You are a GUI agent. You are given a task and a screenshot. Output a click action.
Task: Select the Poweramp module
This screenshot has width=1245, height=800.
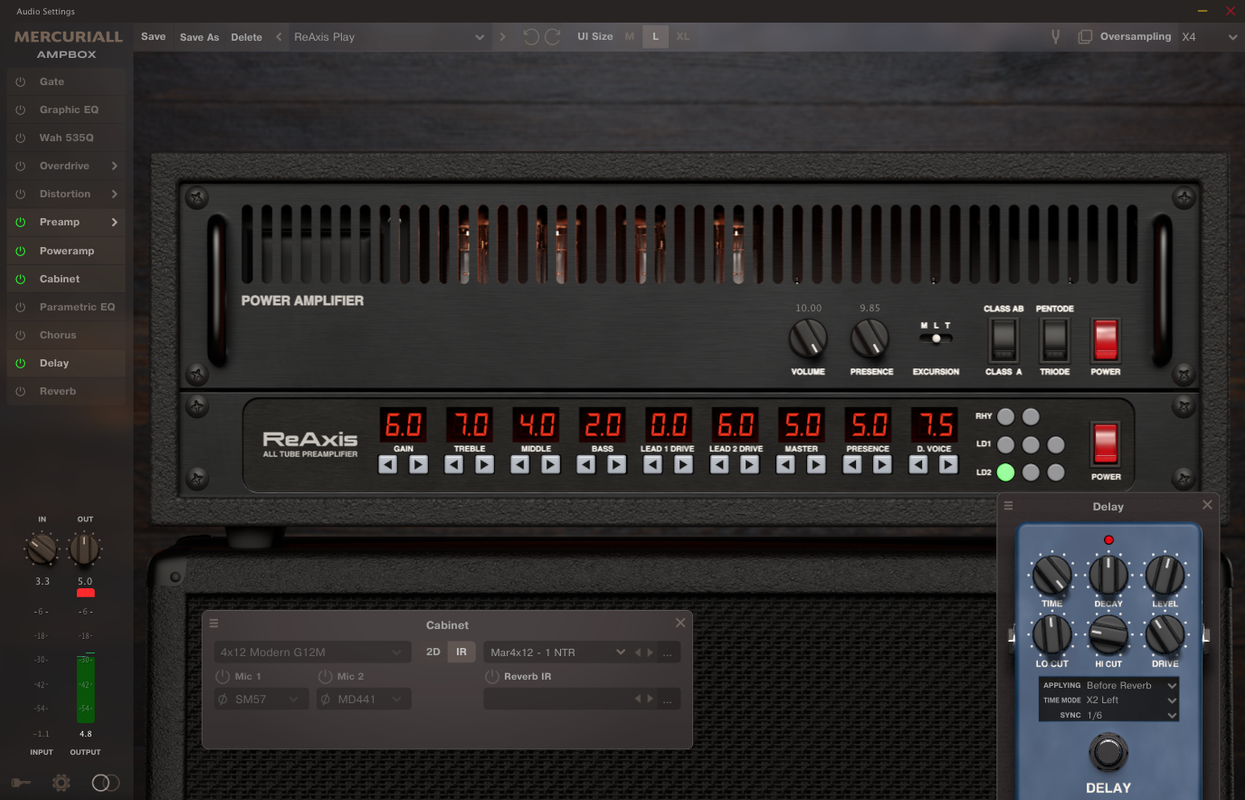[67, 251]
